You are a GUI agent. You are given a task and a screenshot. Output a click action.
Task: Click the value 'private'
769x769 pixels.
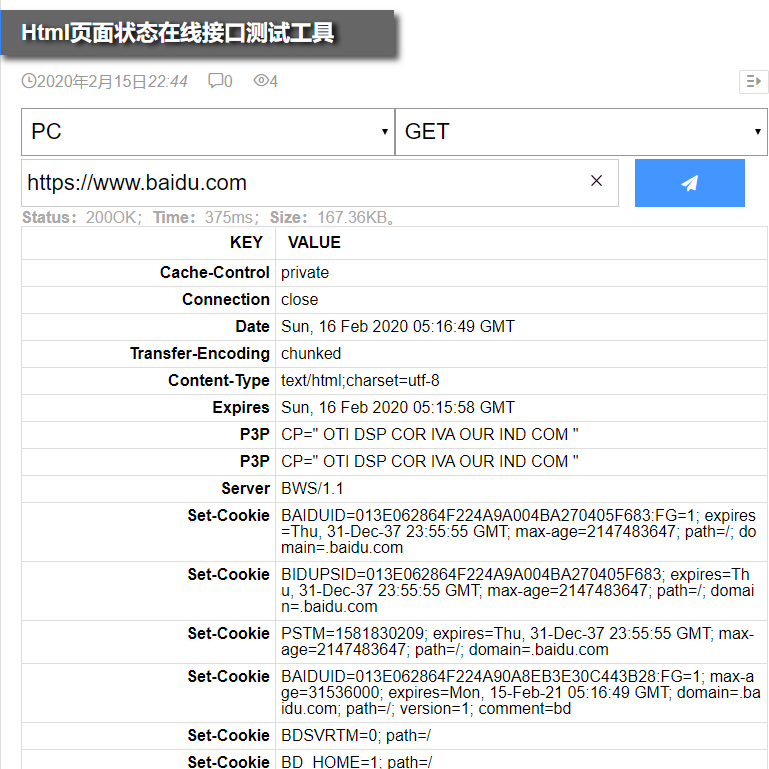pos(305,273)
